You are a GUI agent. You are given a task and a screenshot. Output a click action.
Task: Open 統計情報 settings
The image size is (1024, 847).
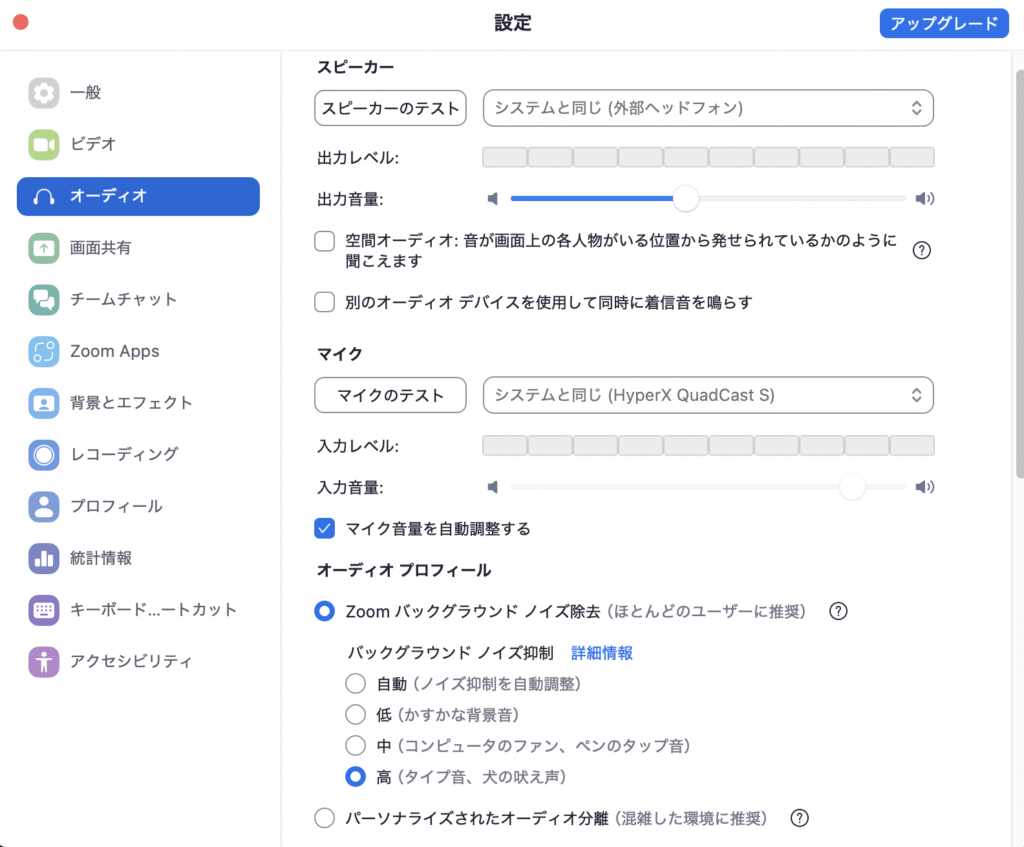coord(138,558)
